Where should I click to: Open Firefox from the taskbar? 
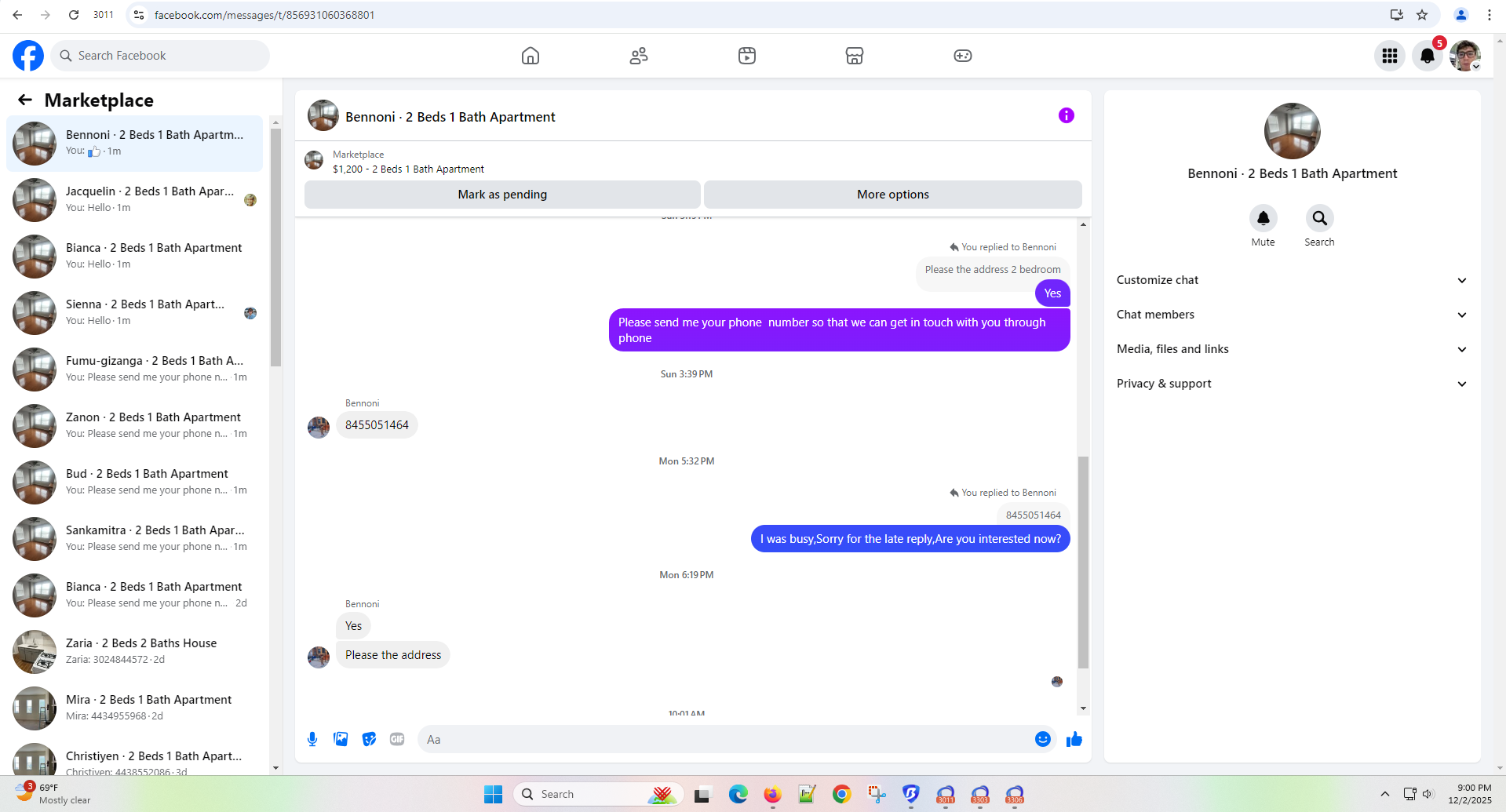coord(772,794)
